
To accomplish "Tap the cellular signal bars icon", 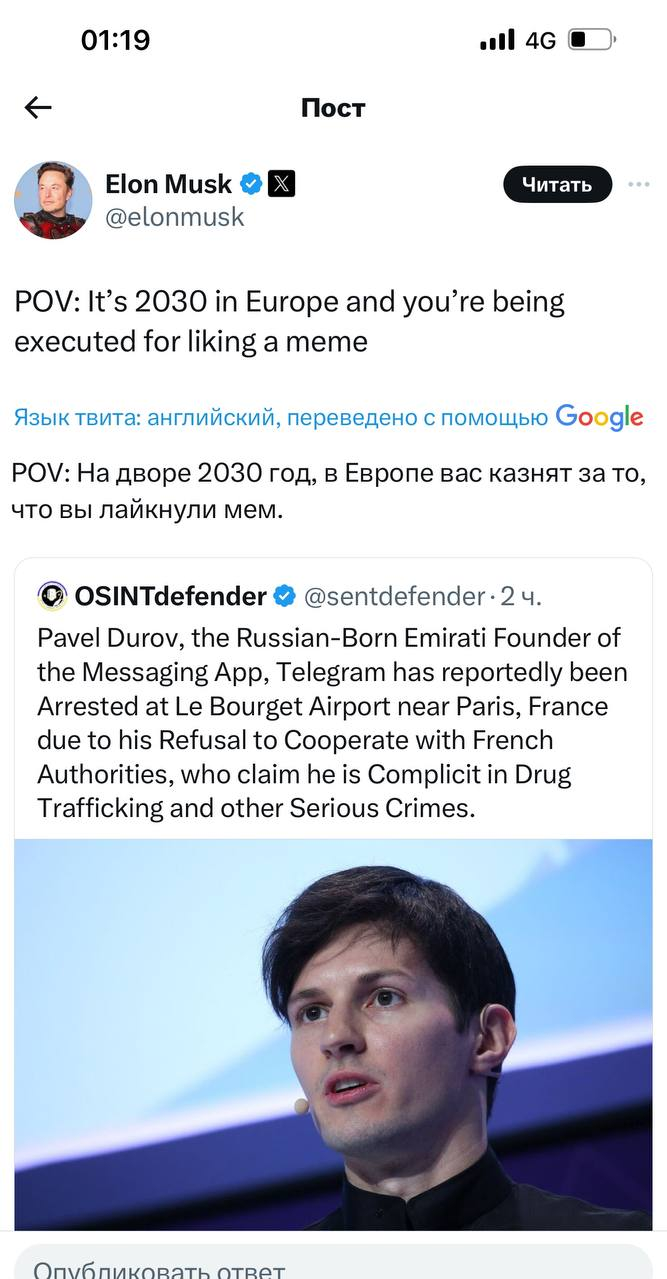I will pos(497,41).
